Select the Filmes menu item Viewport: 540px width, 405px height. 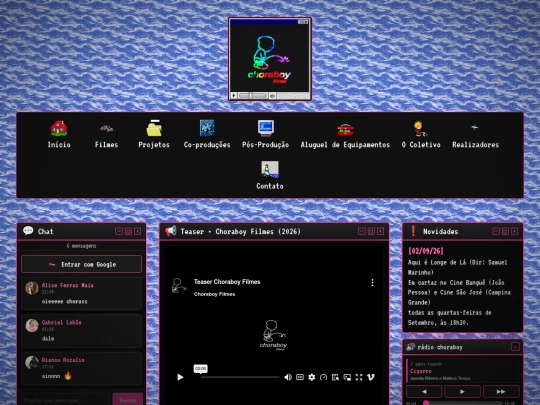click(x=106, y=145)
